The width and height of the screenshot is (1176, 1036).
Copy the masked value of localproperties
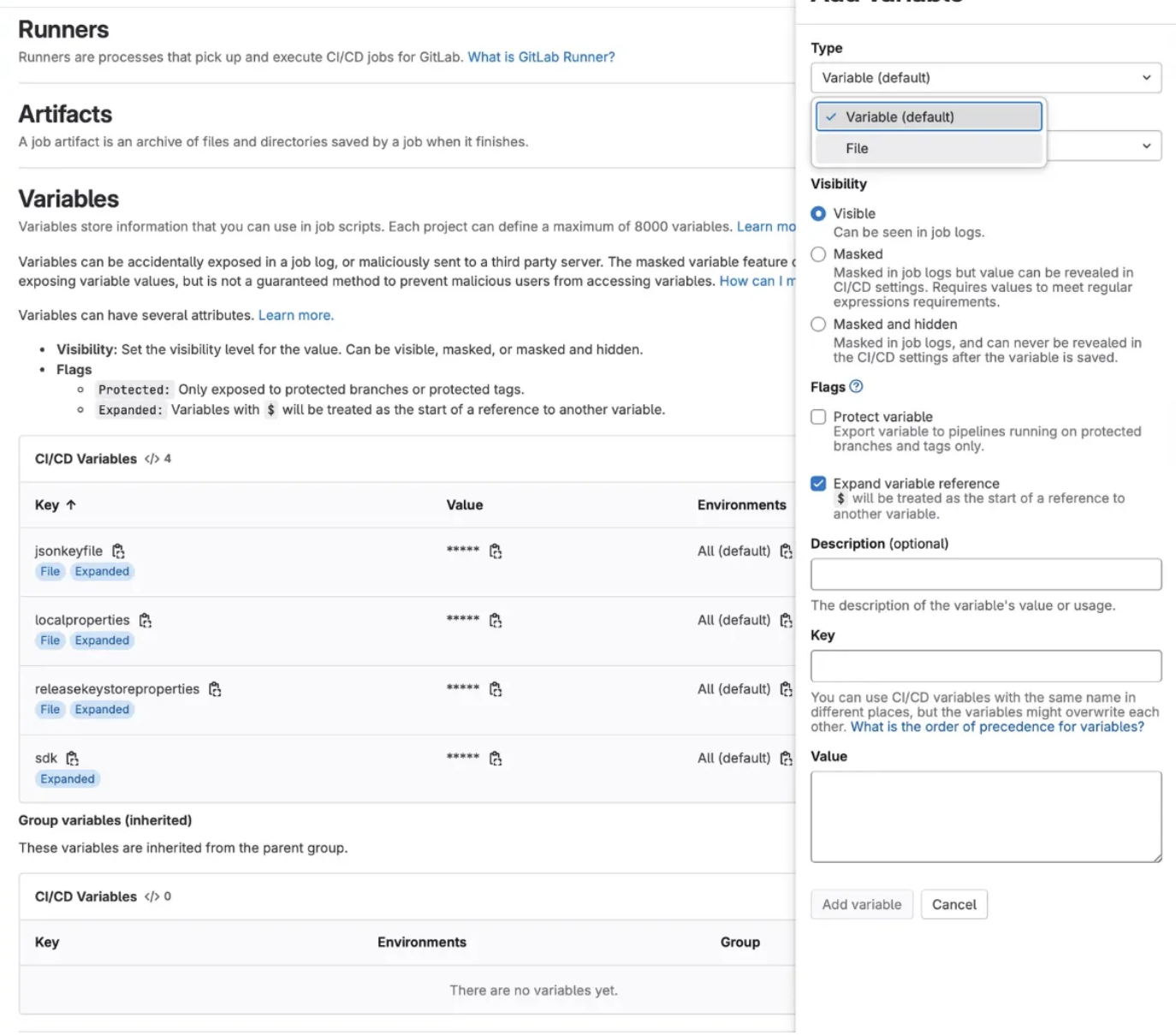[x=496, y=621]
